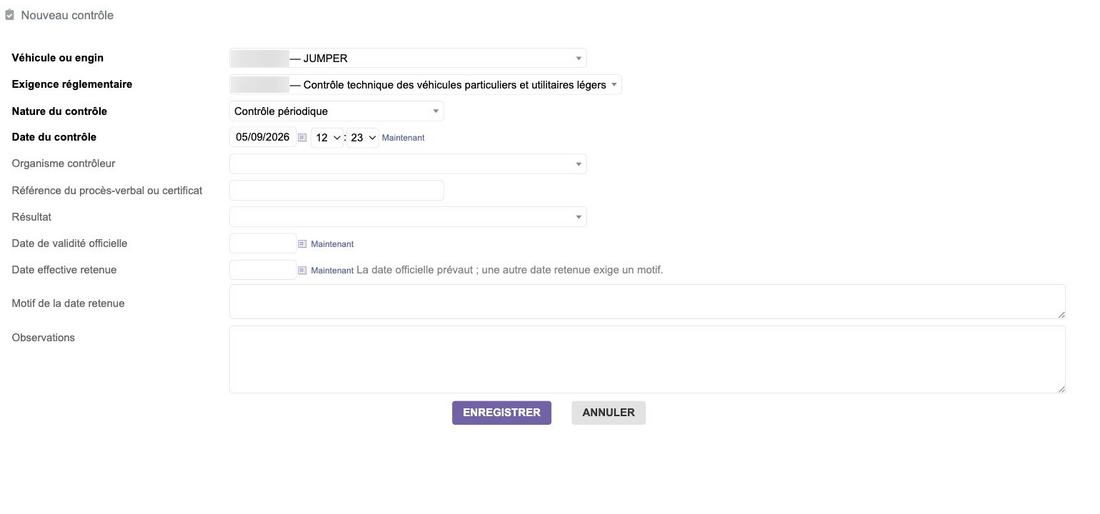Click Maintenant link beside Date du contrôle

[x=403, y=138]
